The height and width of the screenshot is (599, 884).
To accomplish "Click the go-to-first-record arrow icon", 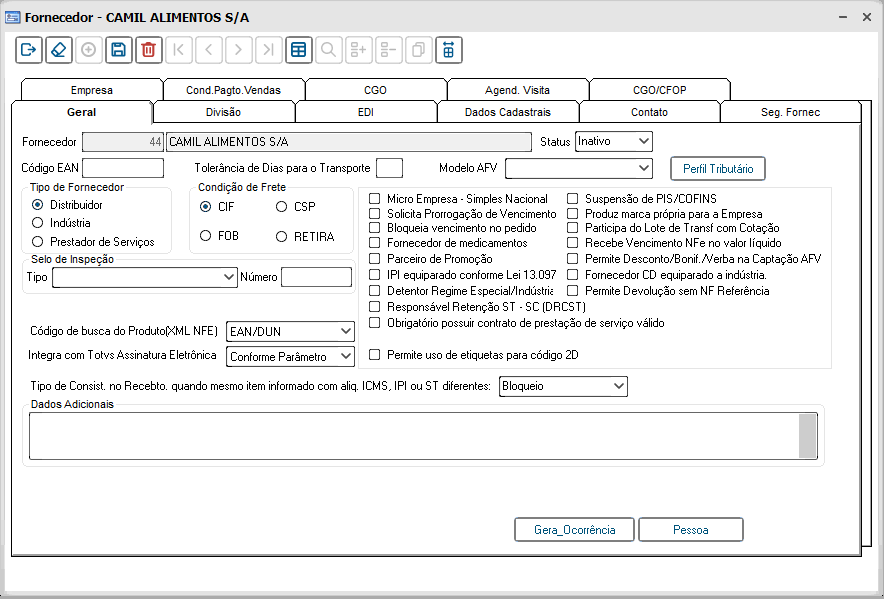I will (x=179, y=50).
